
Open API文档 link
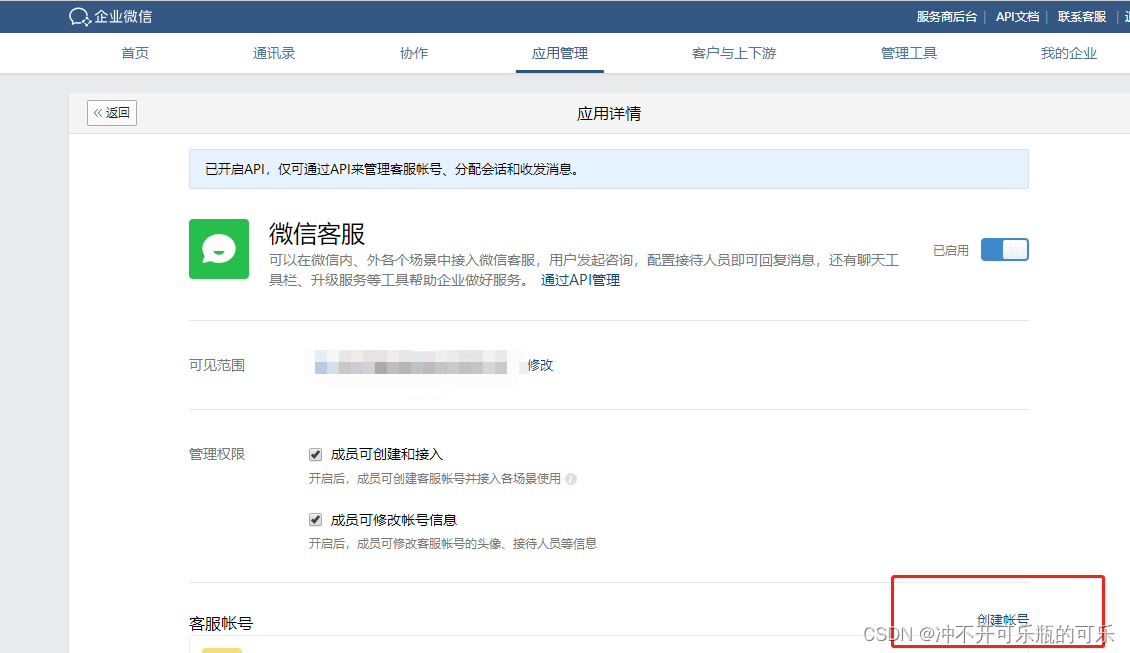pyautogui.click(x=1018, y=17)
